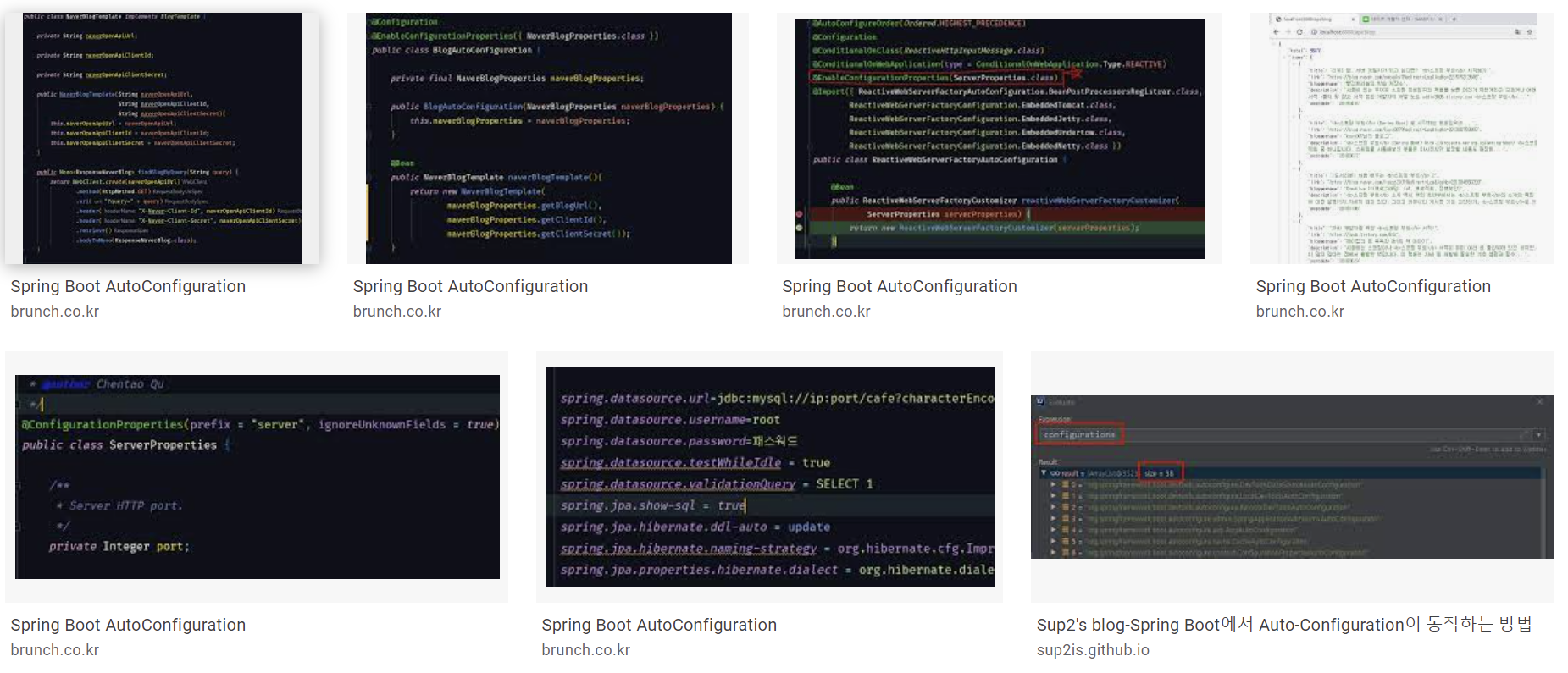Image resolution: width=1568 pixels, height=673 pixels.
Task: Click title below the ServerProperties code image
Action: (128, 625)
